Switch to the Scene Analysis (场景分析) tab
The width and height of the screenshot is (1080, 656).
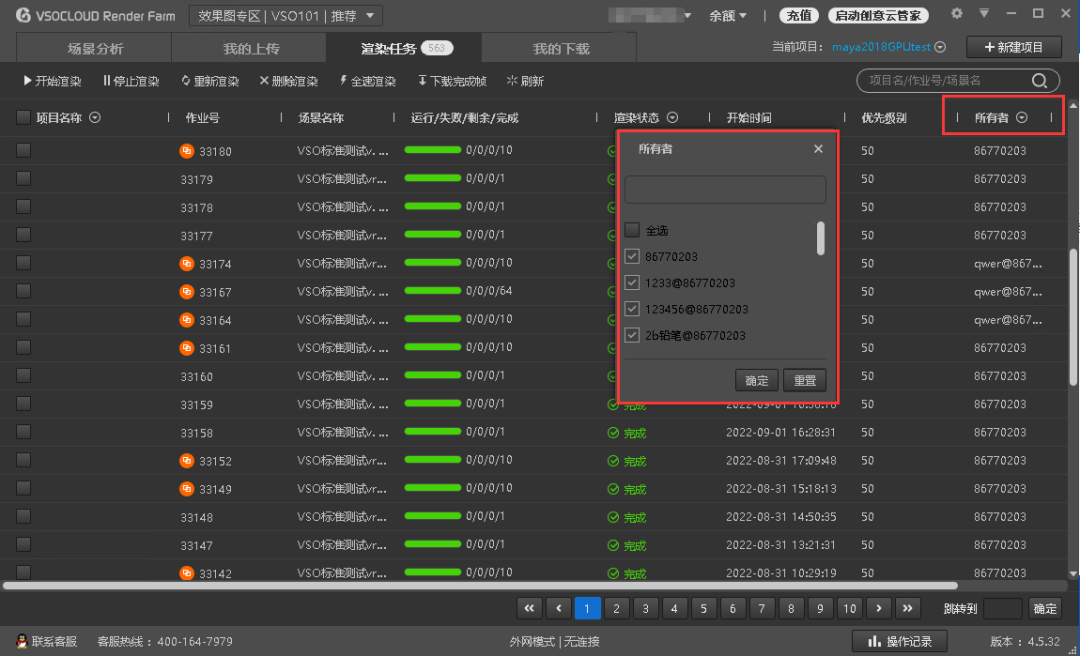tap(95, 48)
